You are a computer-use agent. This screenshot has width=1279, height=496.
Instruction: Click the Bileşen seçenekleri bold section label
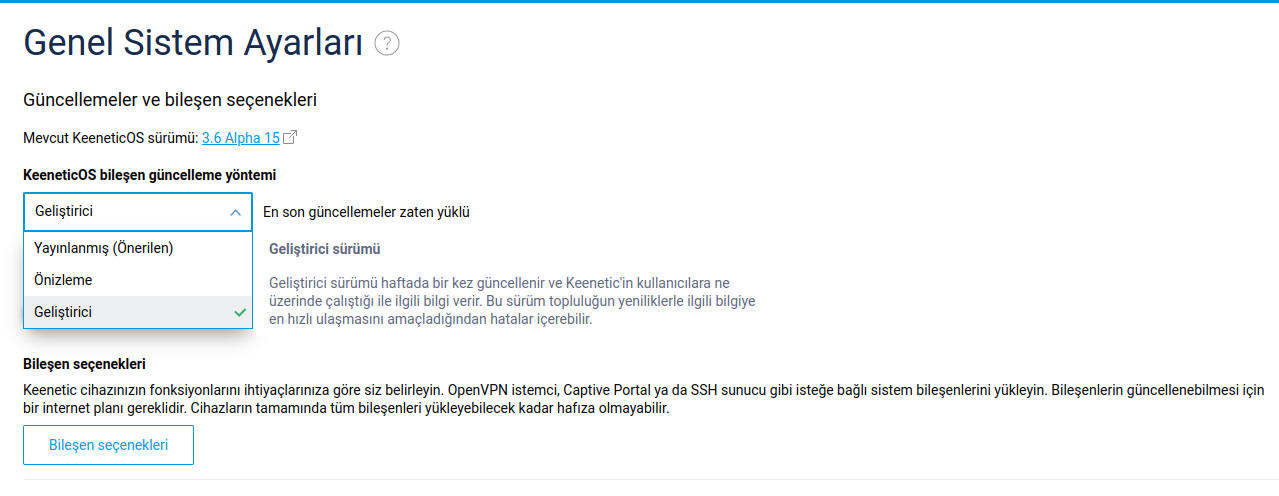pos(85,364)
